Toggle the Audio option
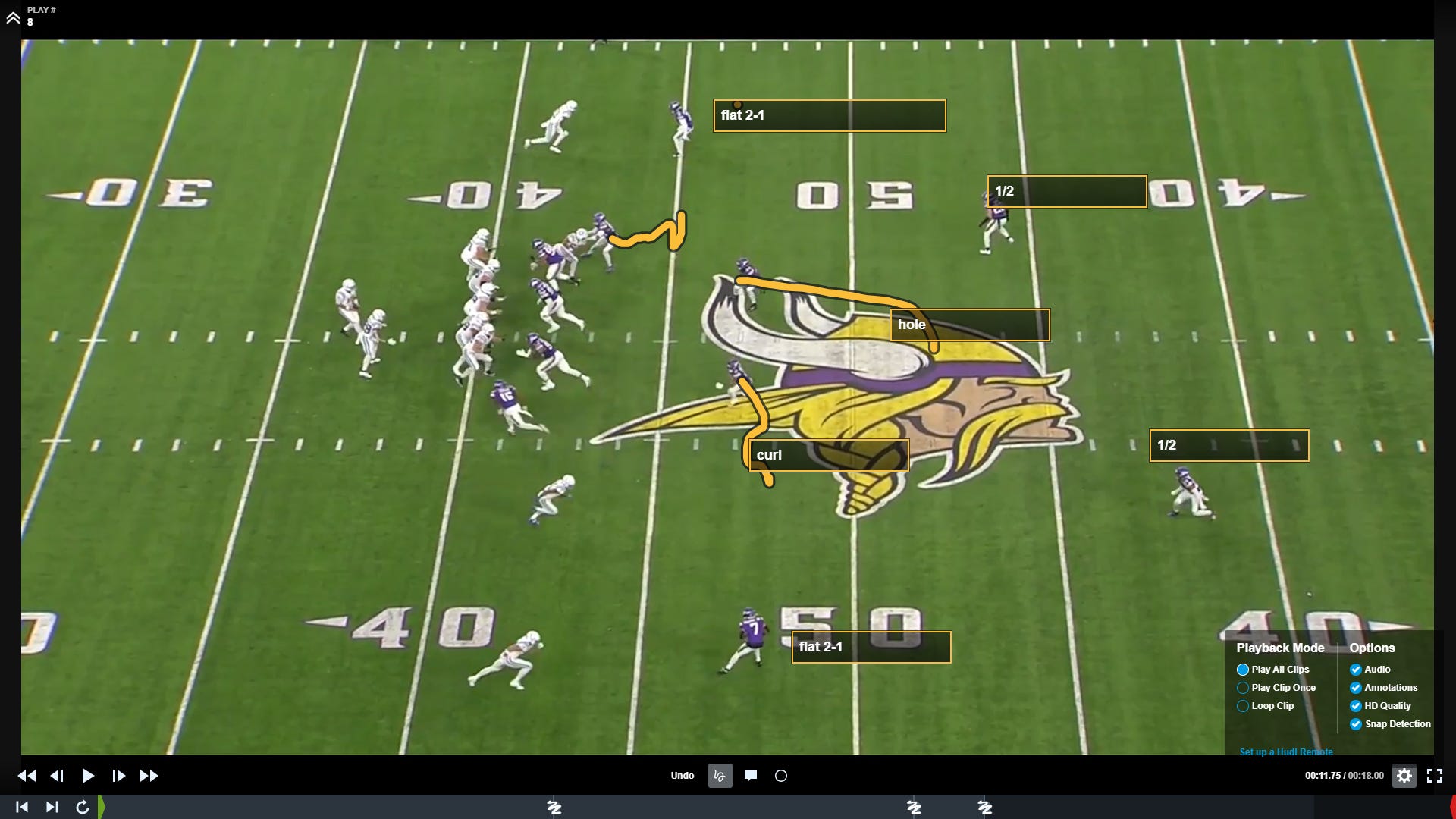Image resolution: width=1456 pixels, height=819 pixels. tap(1370, 670)
